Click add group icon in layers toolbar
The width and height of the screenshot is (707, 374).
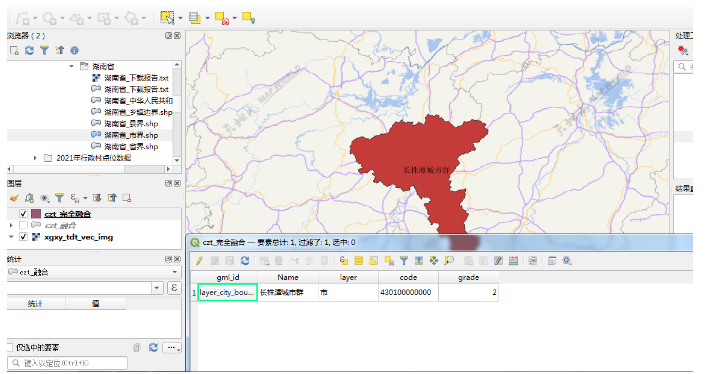tap(29, 198)
